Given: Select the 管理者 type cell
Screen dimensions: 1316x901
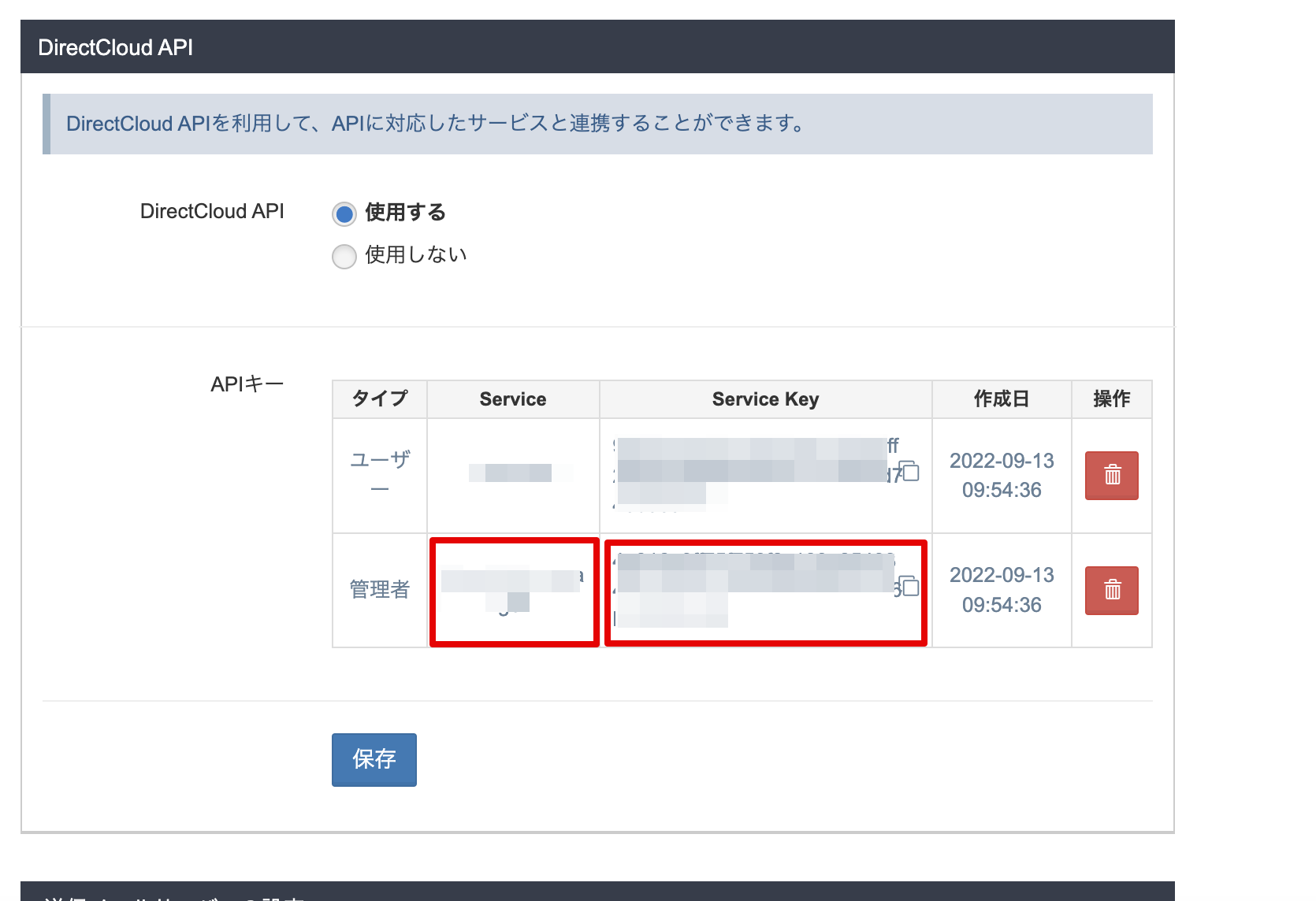Looking at the screenshot, I should [x=380, y=590].
